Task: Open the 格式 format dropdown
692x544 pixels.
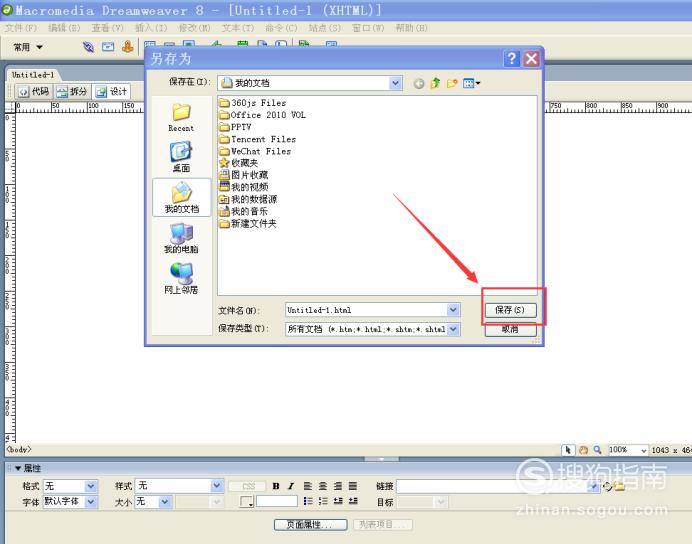Action: click(x=90, y=486)
